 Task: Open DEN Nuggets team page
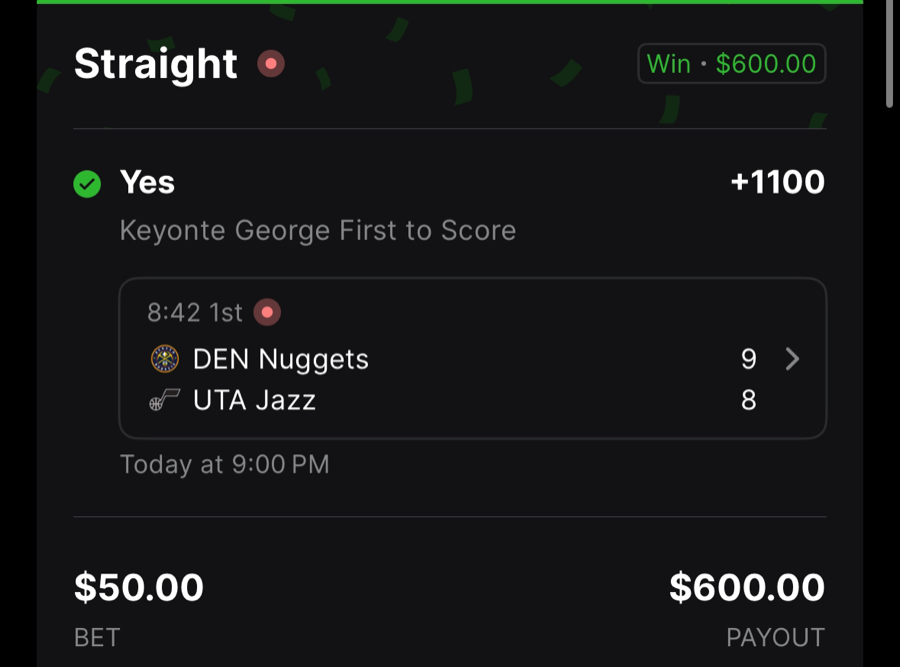pos(280,359)
